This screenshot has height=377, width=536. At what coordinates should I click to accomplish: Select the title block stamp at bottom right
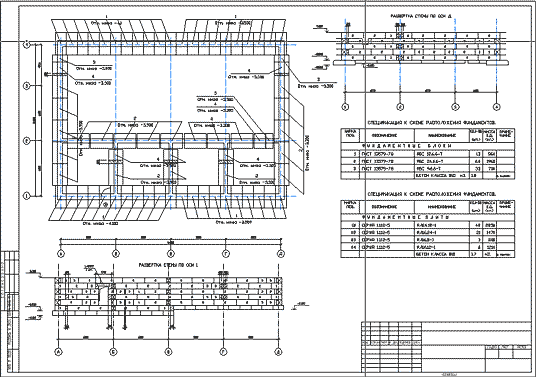pos(446,347)
